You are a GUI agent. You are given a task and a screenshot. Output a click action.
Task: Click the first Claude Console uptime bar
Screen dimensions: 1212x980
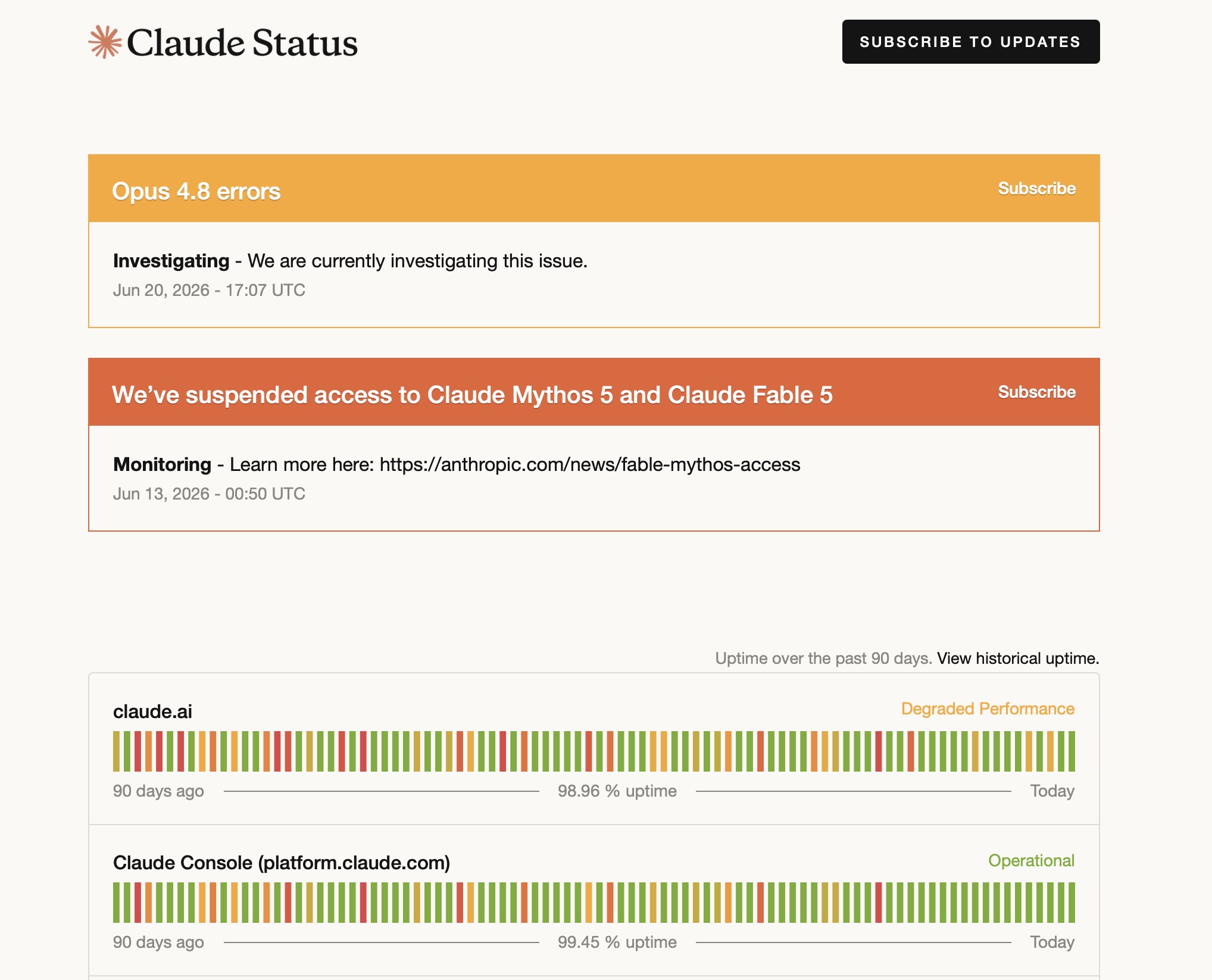(x=116, y=903)
